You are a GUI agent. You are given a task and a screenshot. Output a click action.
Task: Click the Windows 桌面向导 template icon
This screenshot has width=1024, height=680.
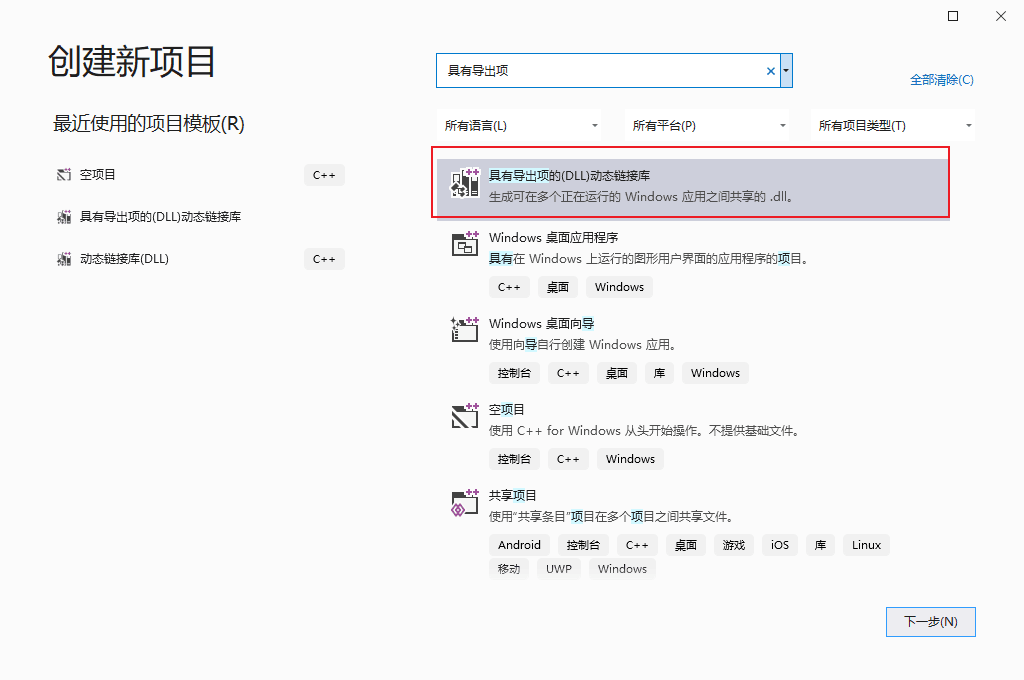464,331
